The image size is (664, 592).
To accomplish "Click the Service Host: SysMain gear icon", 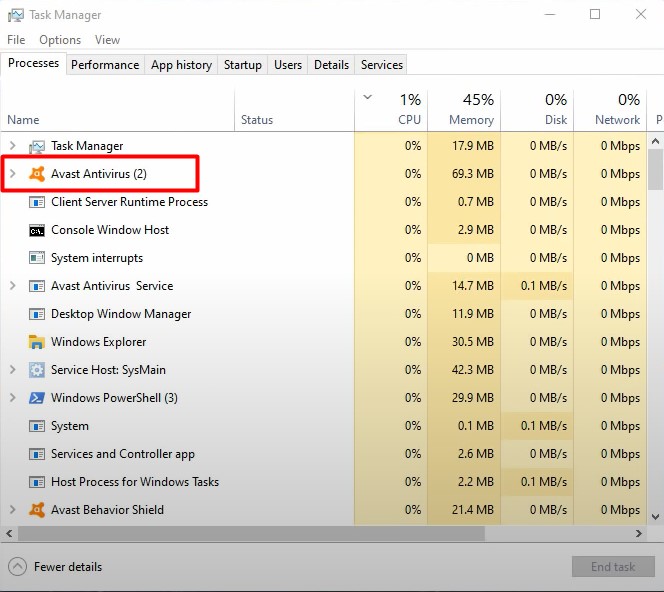I will pyautogui.click(x=37, y=370).
